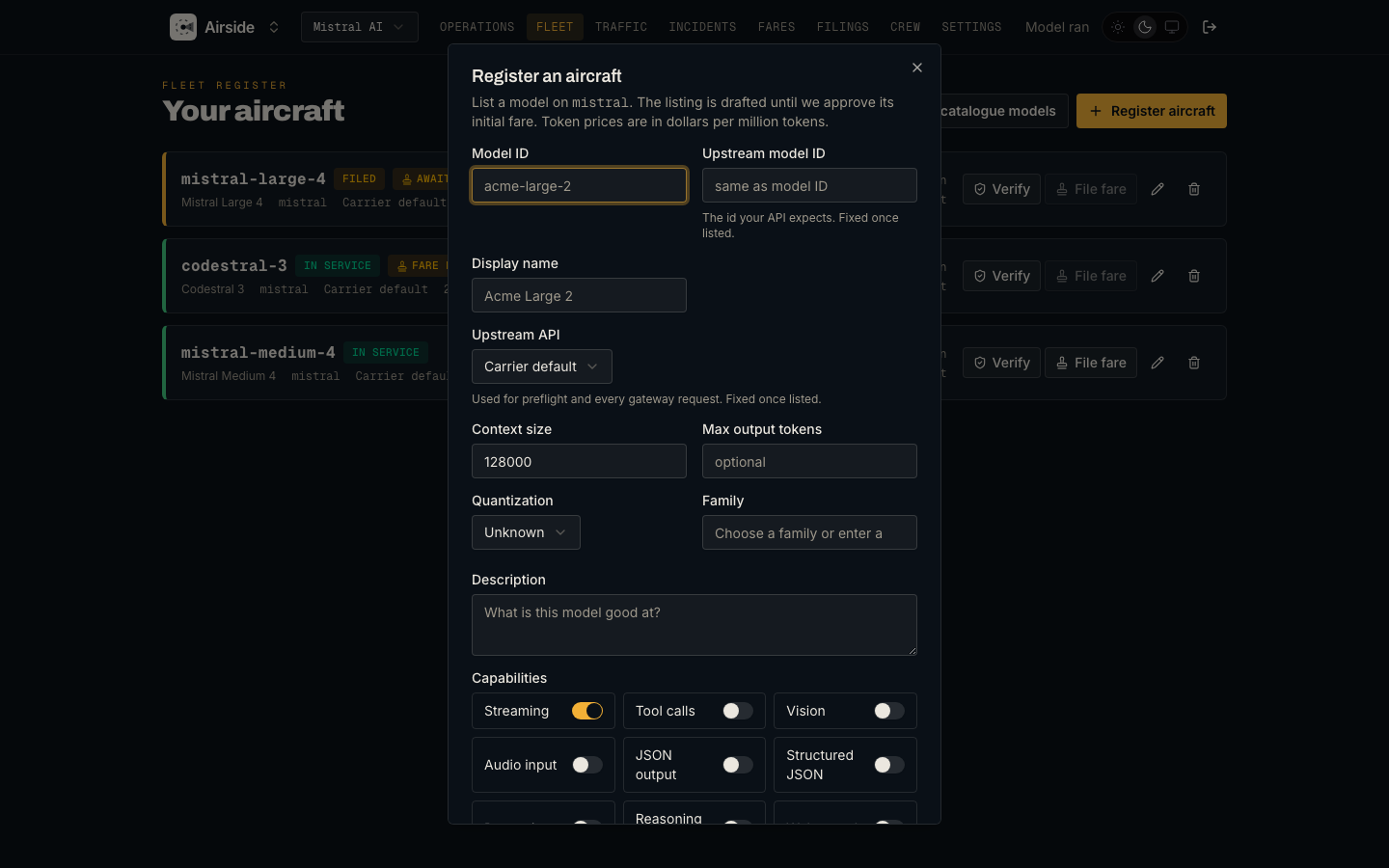The width and height of the screenshot is (1389, 868).
Task: Click the Context size field
Action: pyautogui.click(x=579, y=461)
